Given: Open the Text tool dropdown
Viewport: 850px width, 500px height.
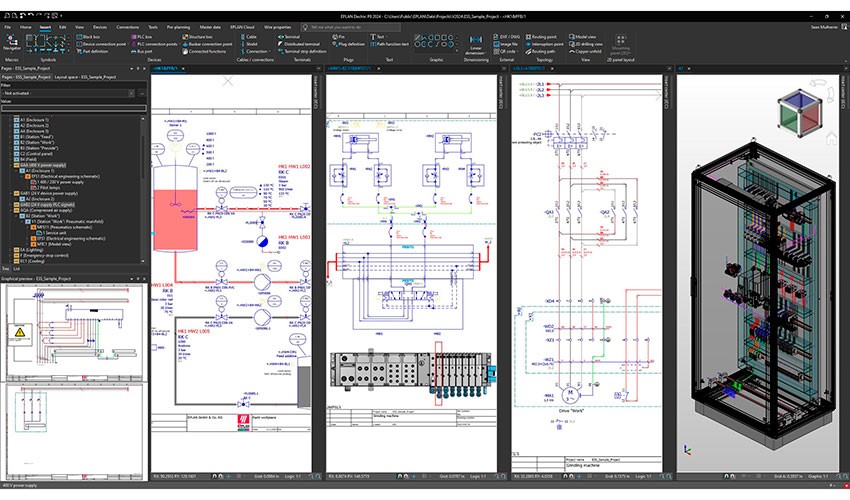Looking at the screenshot, I should click(x=388, y=37).
